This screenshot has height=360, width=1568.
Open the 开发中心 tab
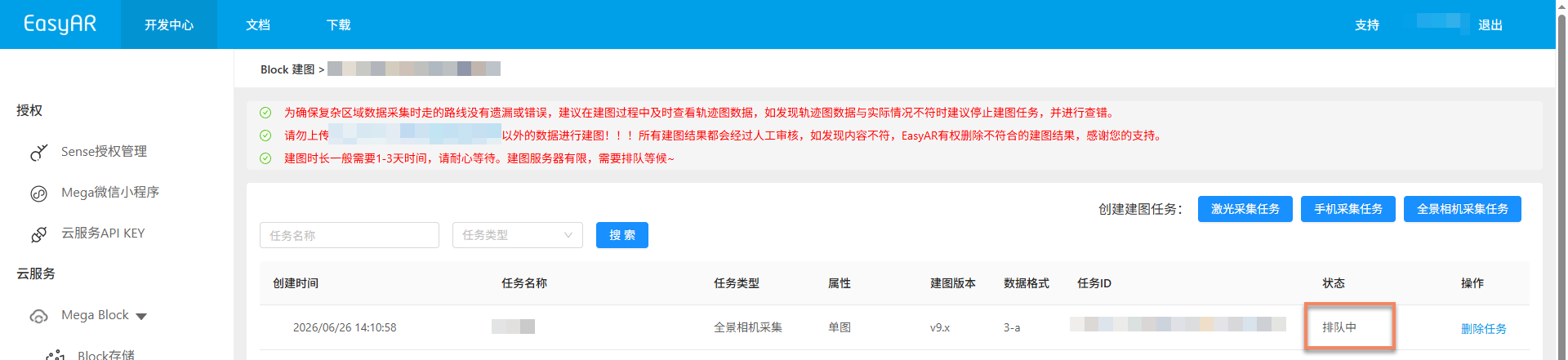coord(169,24)
